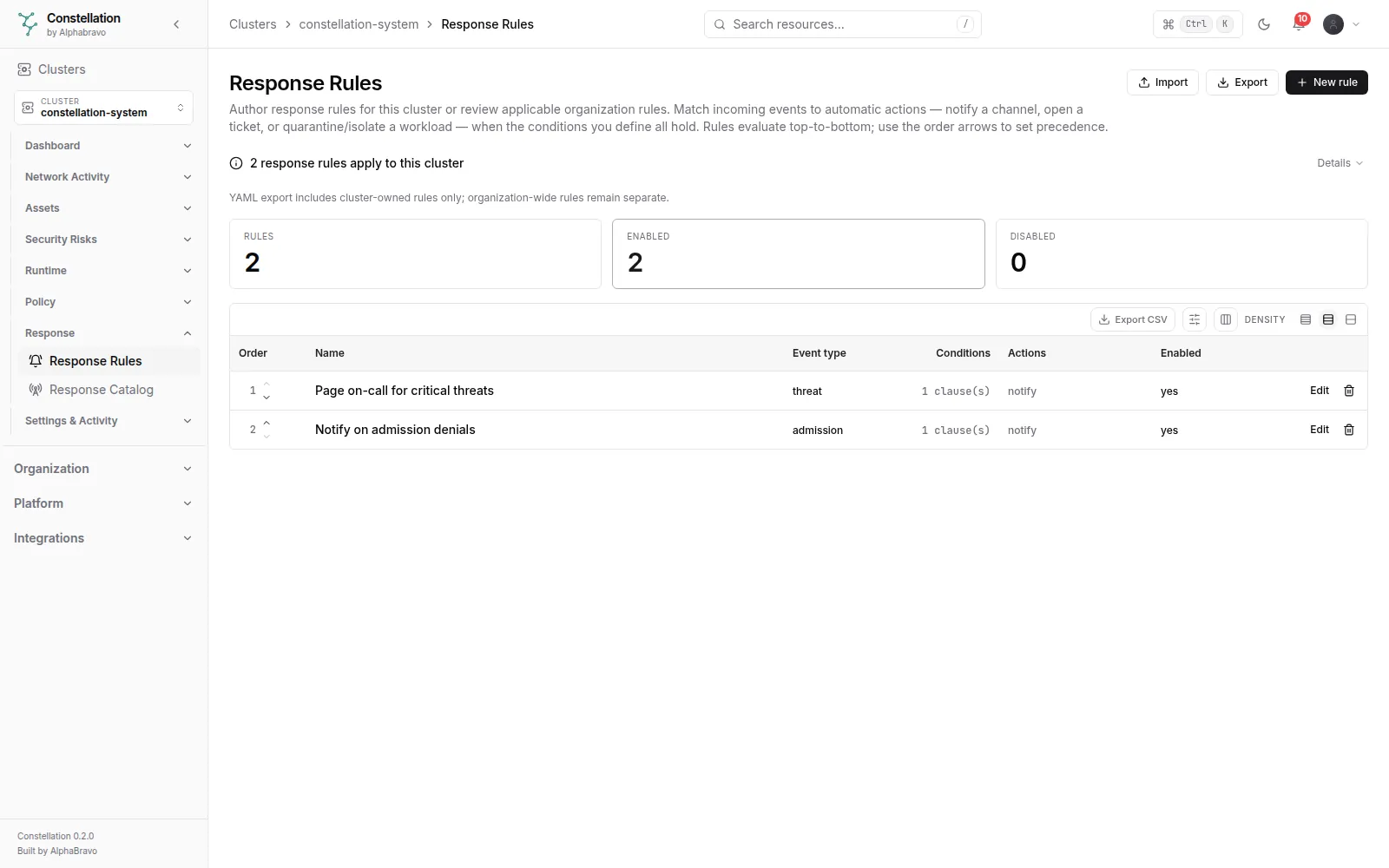Image resolution: width=1389 pixels, height=868 pixels.
Task: Open table filter settings icon
Action: point(1195,319)
